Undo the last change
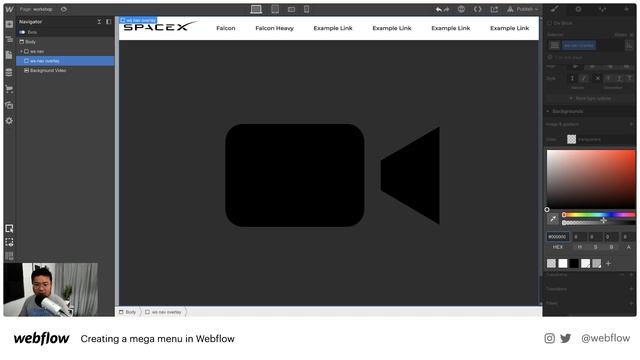The image size is (640, 360). (x=438, y=9)
